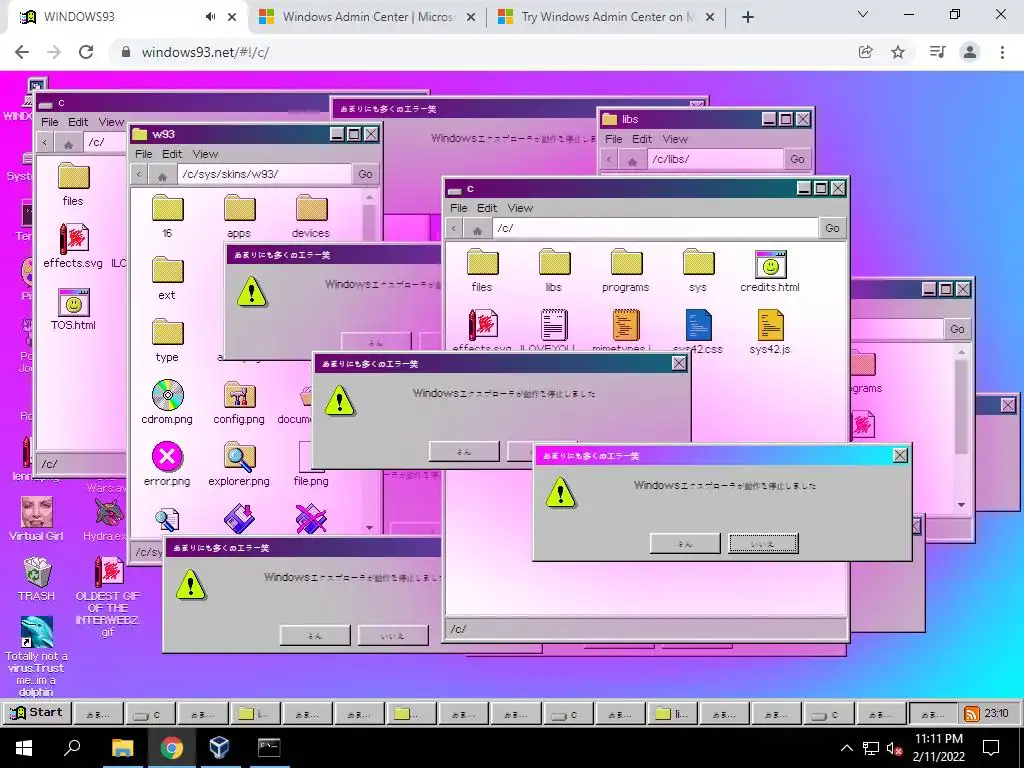
Task: Click back arrow in front c window
Action: [454, 229]
